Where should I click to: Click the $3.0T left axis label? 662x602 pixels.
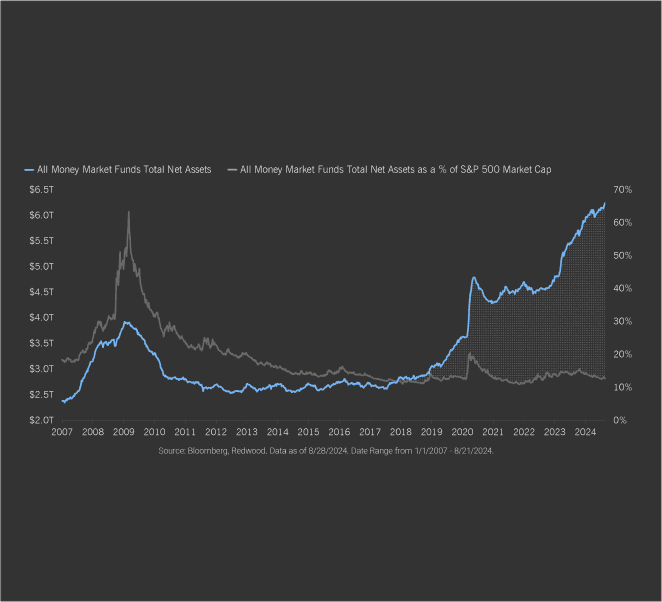[41, 369]
